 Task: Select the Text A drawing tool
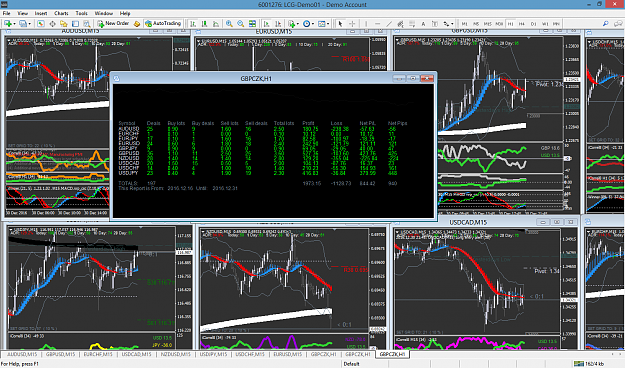click(423, 24)
